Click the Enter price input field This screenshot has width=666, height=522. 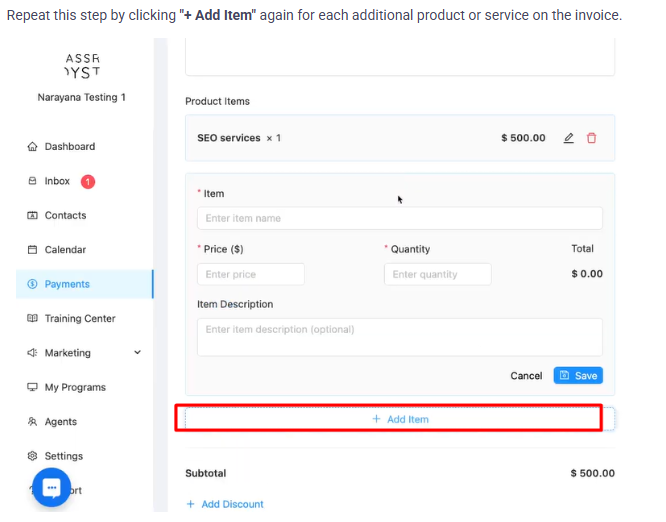pos(251,274)
